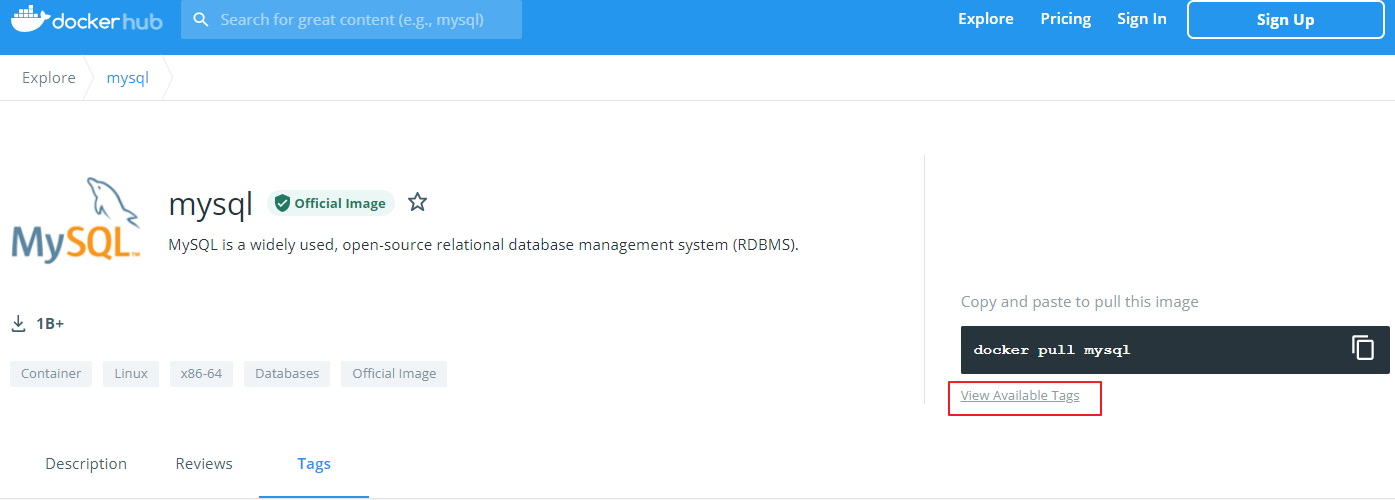Select the Databases tag chip
Screen dimensions: 1395x500
(x=287, y=374)
